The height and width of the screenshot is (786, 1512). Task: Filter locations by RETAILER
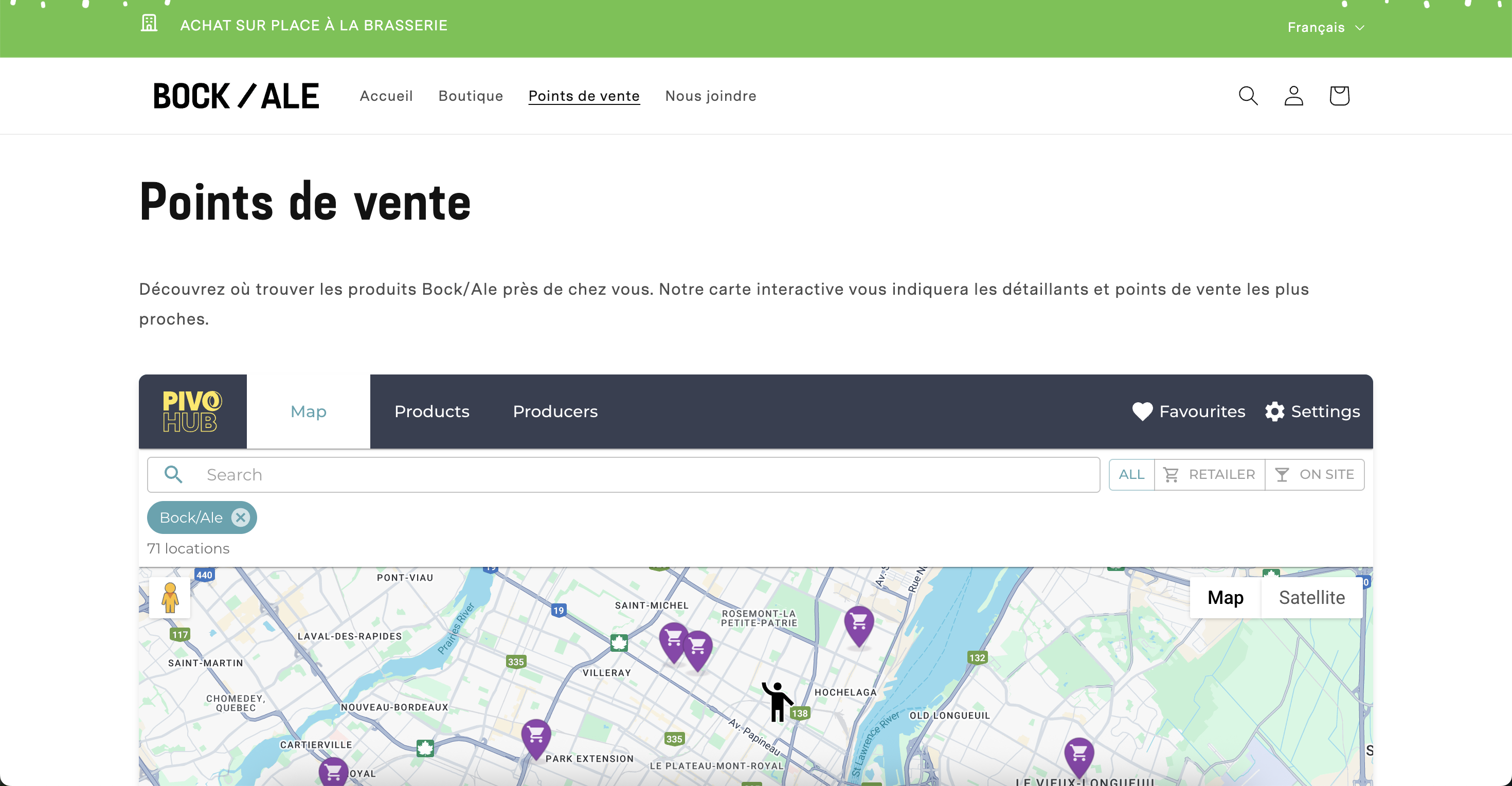click(x=1209, y=474)
